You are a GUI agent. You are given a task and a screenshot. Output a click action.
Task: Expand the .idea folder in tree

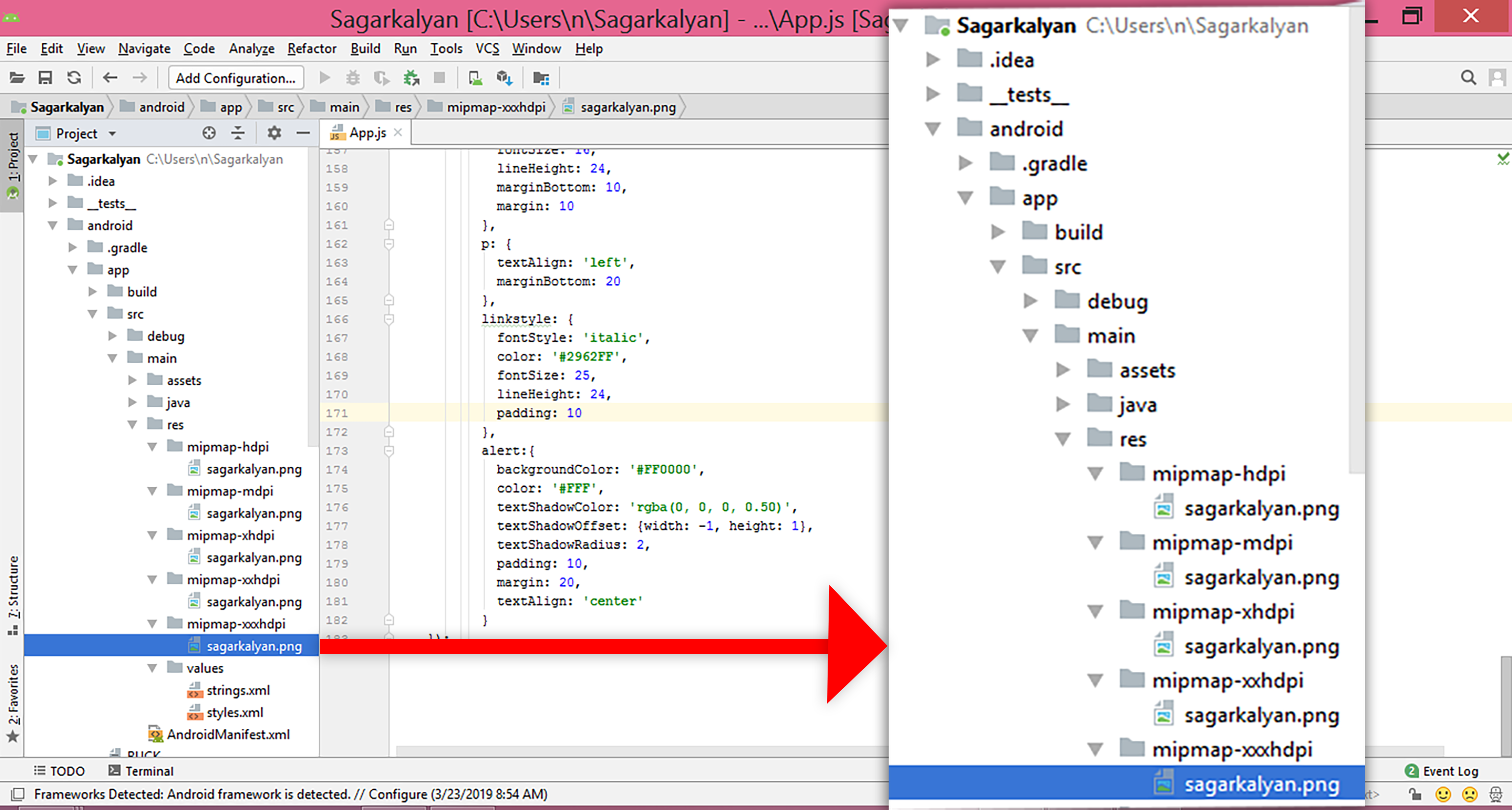coord(53,181)
